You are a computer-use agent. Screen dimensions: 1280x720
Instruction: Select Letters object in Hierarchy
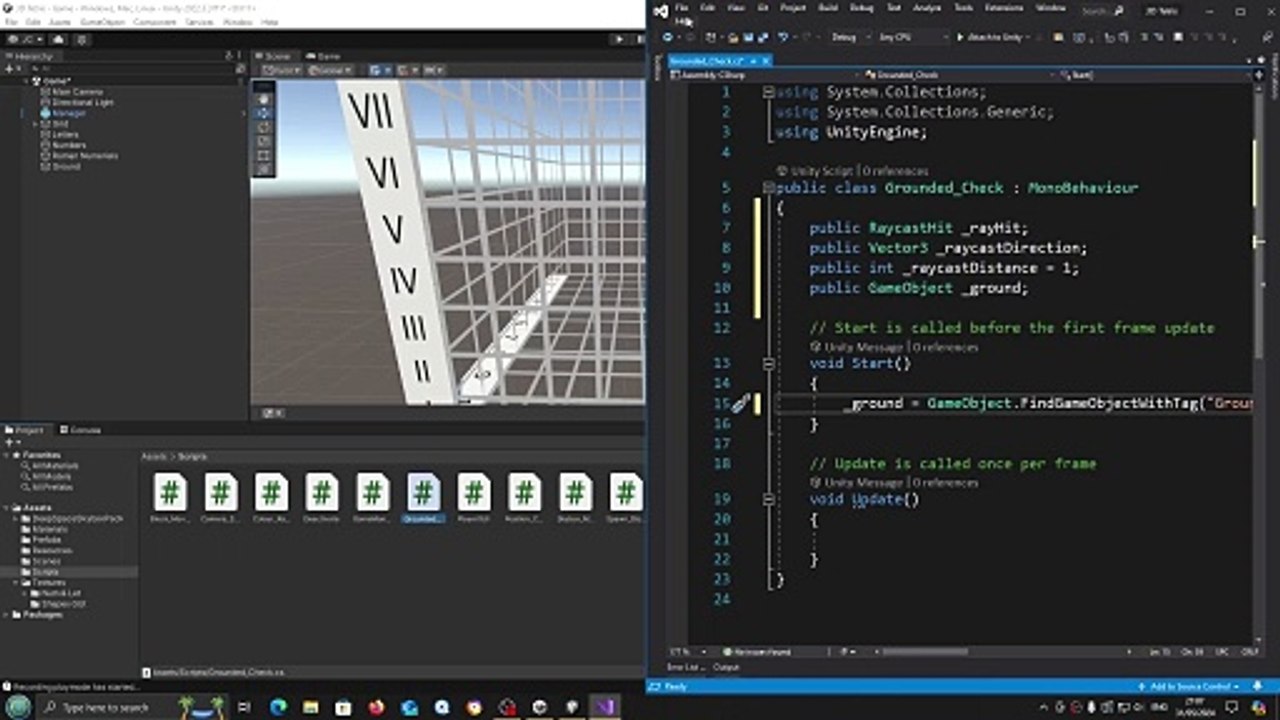pyautogui.click(x=64, y=134)
